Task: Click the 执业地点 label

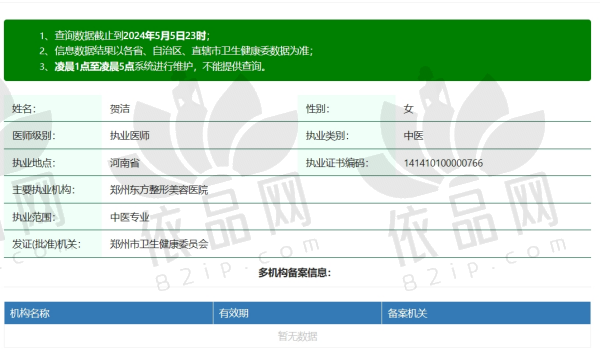Action: point(34,163)
